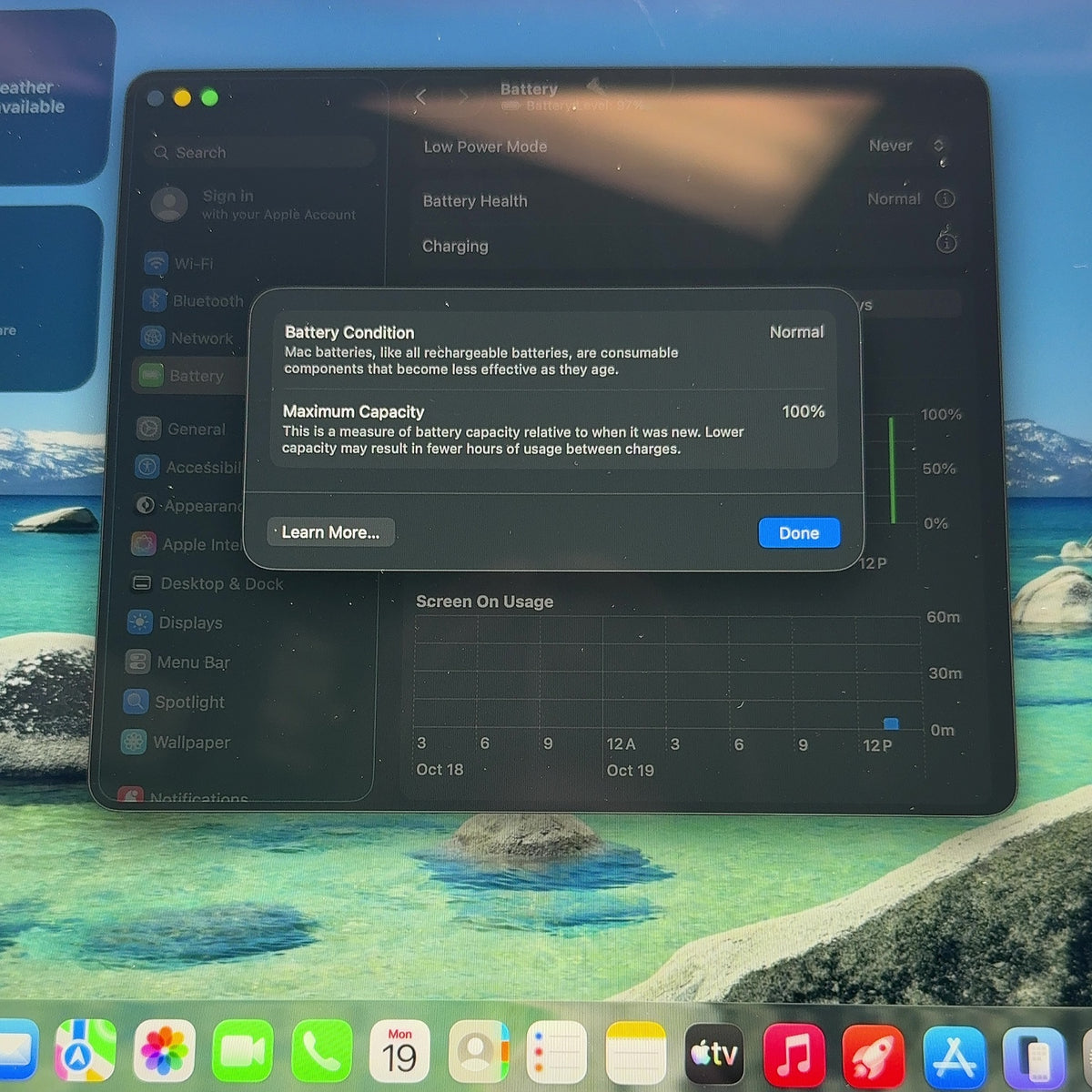Open Apple Intelligence settings icon
Screen dimensions: 1092x1092
point(143,544)
